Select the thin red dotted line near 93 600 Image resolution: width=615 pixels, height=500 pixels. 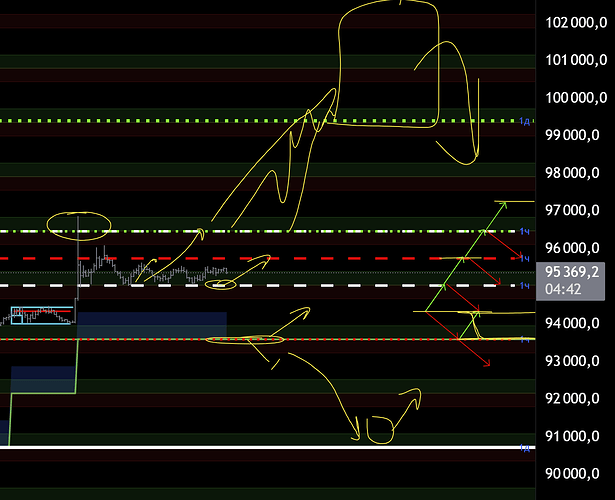click(x=150, y=340)
